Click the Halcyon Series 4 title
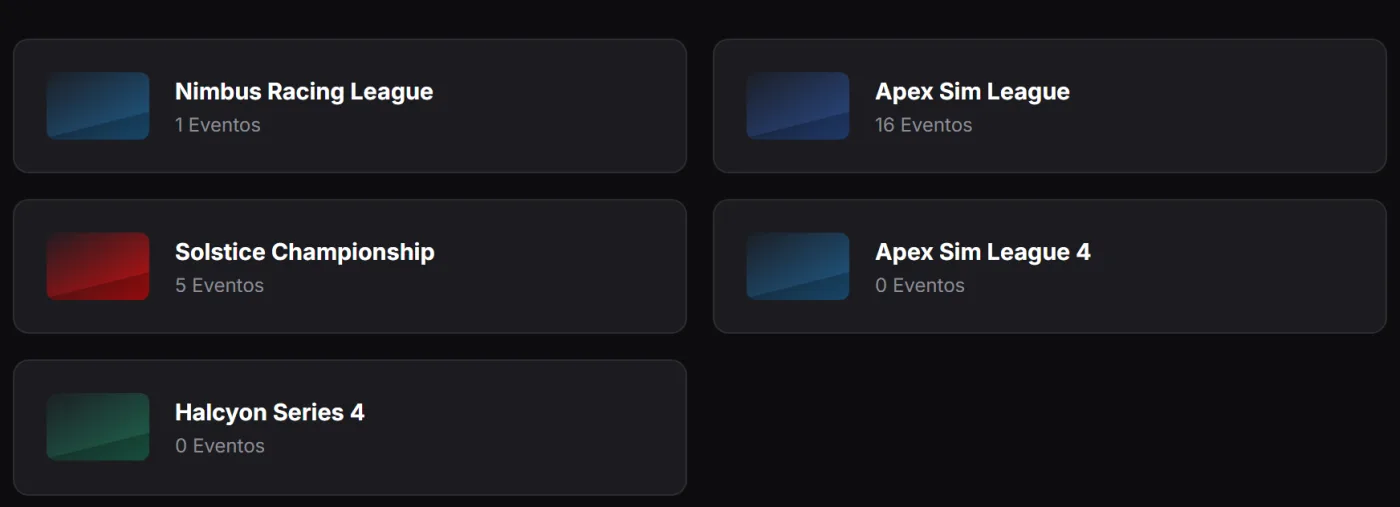This screenshot has height=507, width=1400. pos(270,412)
